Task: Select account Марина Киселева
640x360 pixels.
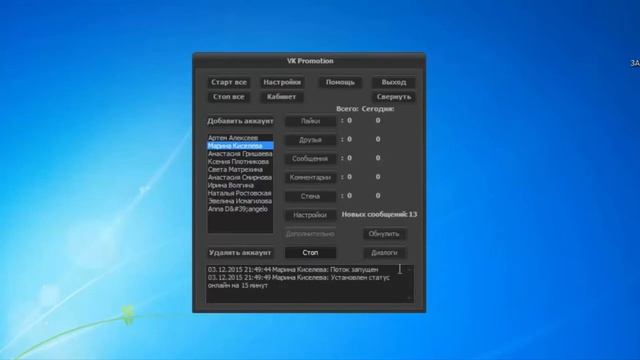Action: [240, 146]
